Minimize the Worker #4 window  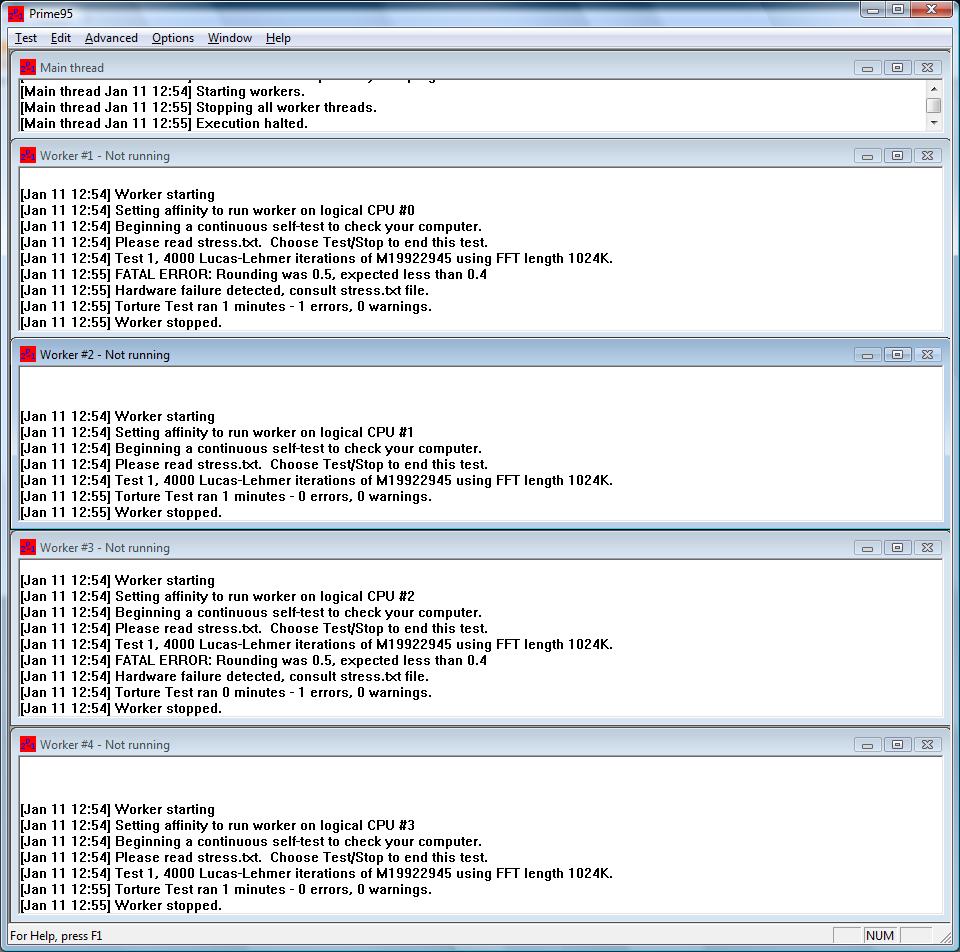click(868, 745)
